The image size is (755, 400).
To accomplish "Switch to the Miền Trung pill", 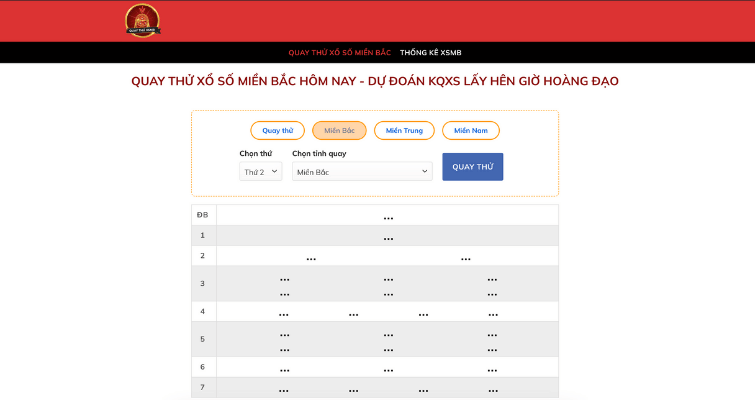I will (404, 130).
